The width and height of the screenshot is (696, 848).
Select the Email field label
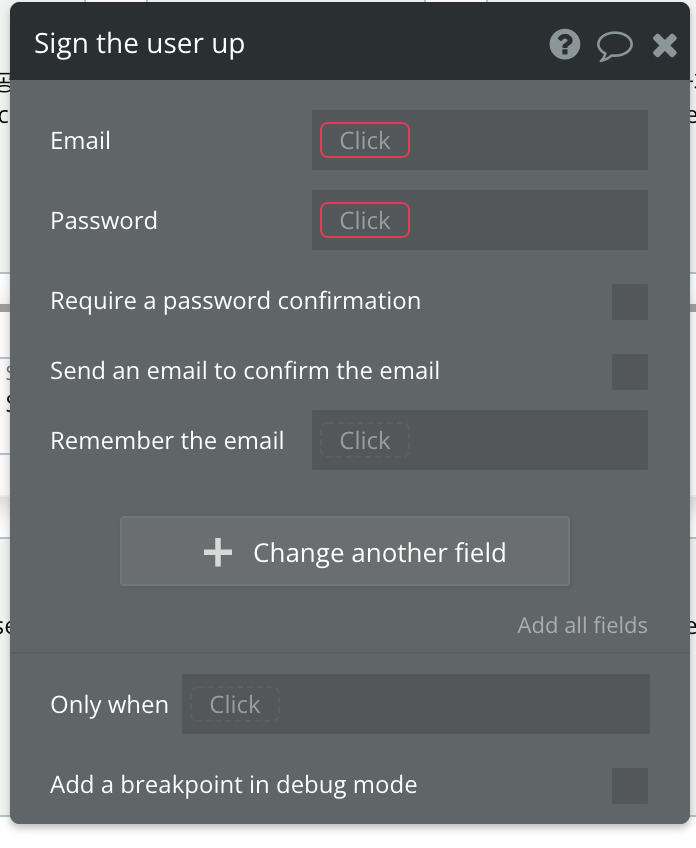80,141
